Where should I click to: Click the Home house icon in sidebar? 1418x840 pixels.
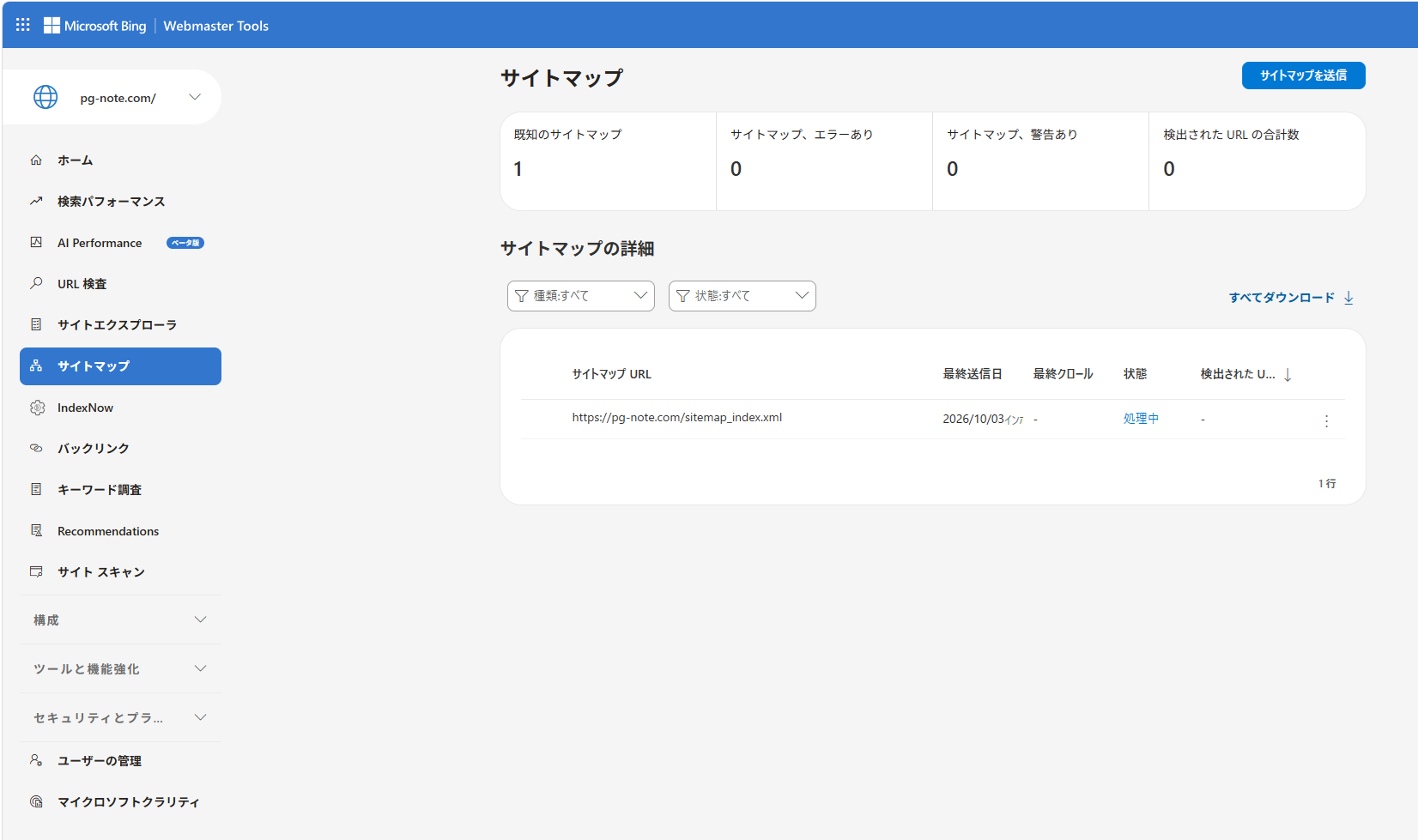pos(36,160)
